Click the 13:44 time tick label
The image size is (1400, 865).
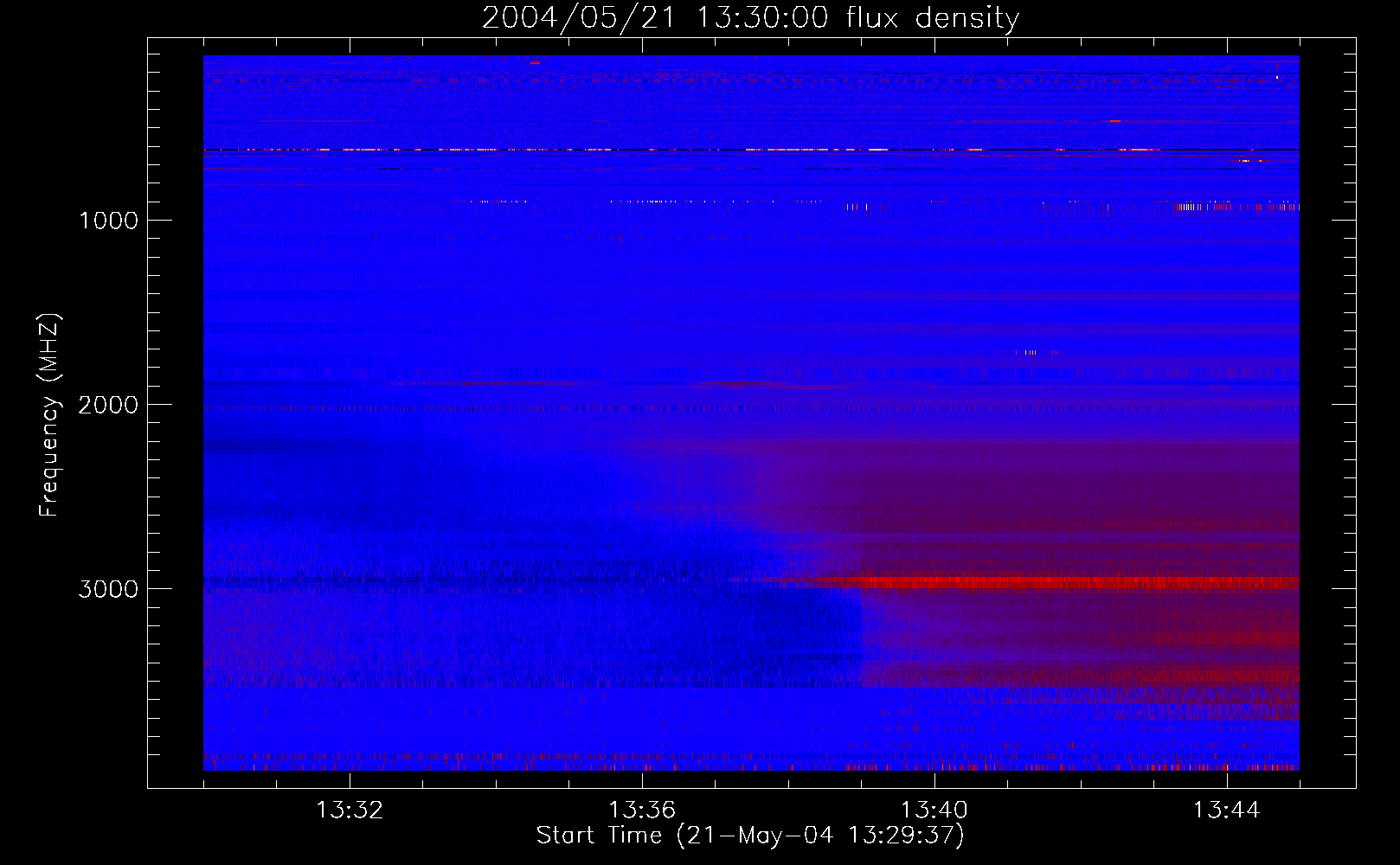pos(1227,810)
